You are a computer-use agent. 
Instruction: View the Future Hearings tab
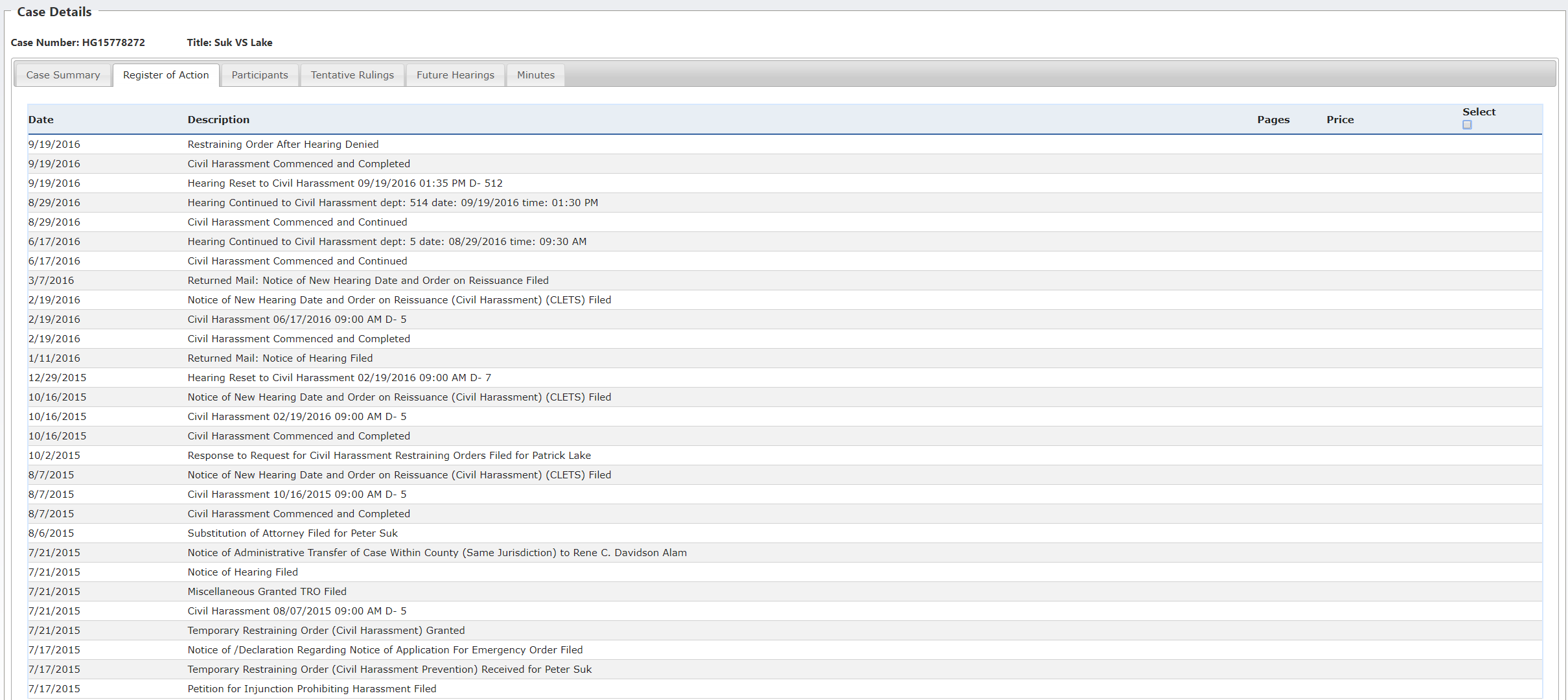(x=455, y=75)
